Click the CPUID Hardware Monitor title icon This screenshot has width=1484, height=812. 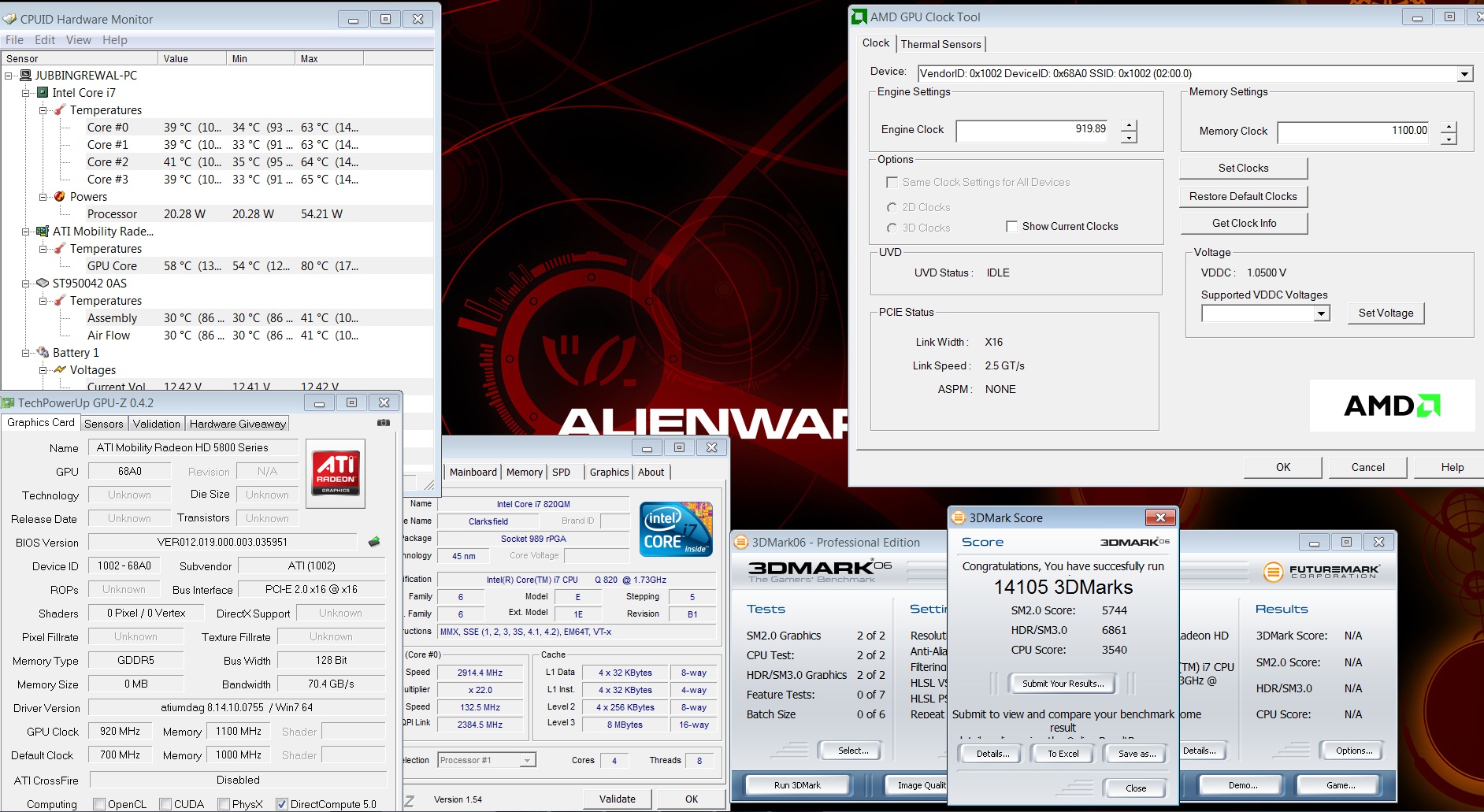tap(9, 19)
